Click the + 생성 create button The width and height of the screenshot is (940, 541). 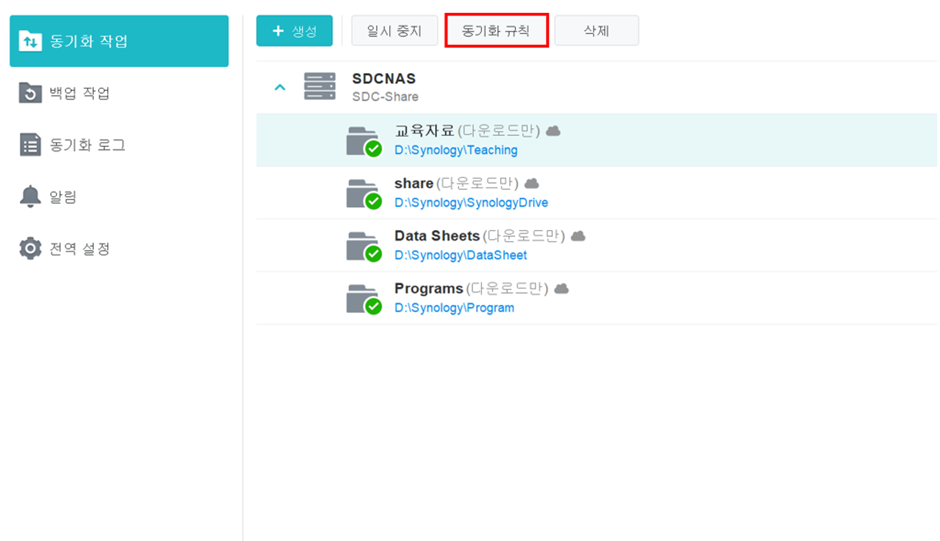[x=294, y=31]
